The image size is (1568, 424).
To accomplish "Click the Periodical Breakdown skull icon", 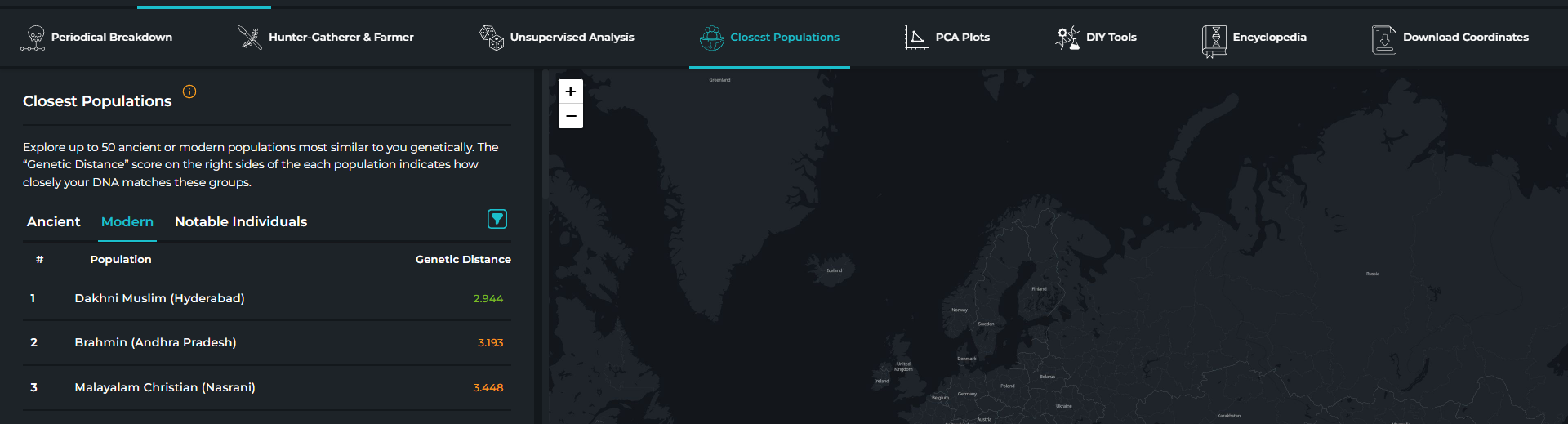I will pos(33,38).
